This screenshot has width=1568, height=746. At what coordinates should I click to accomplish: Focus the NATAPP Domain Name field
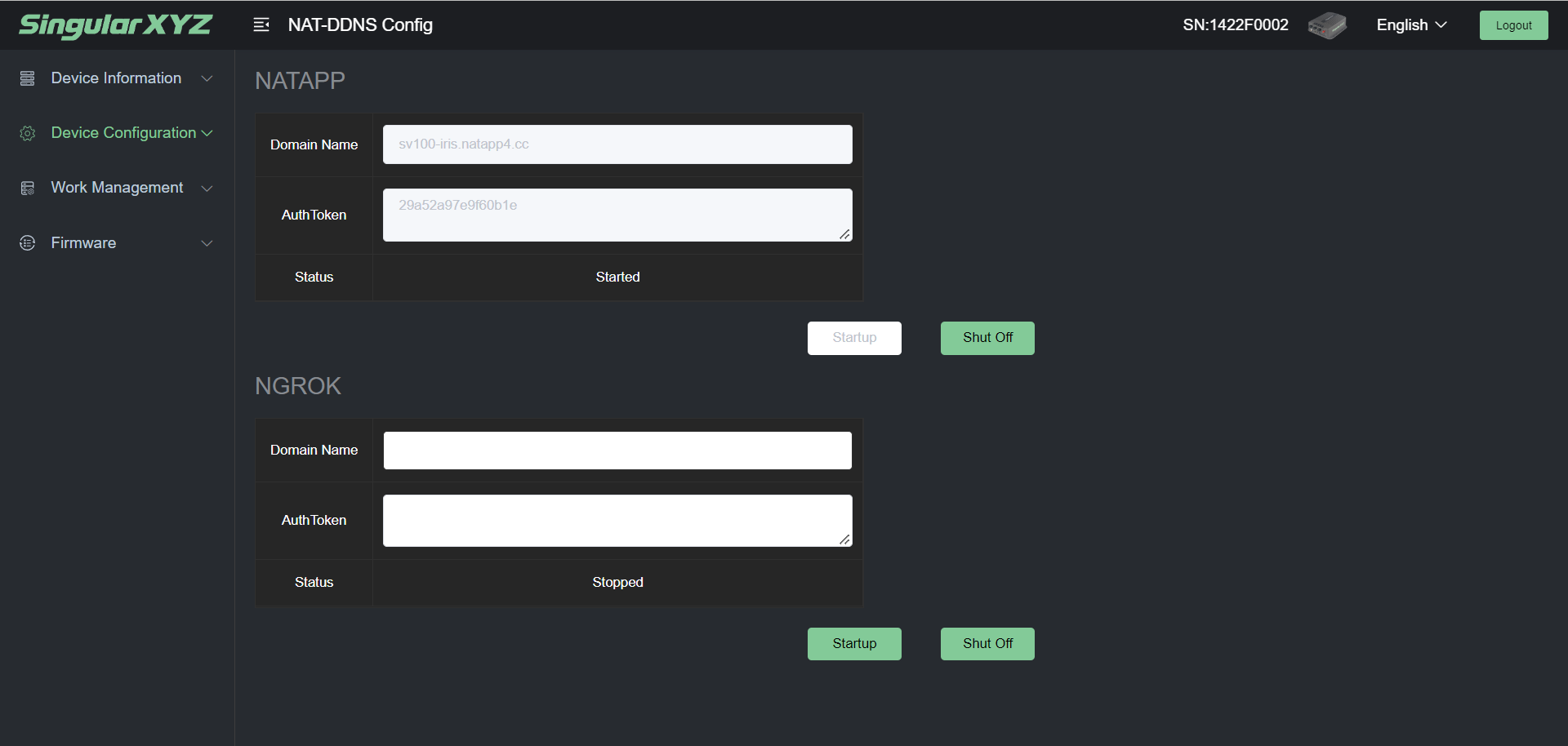[617, 144]
